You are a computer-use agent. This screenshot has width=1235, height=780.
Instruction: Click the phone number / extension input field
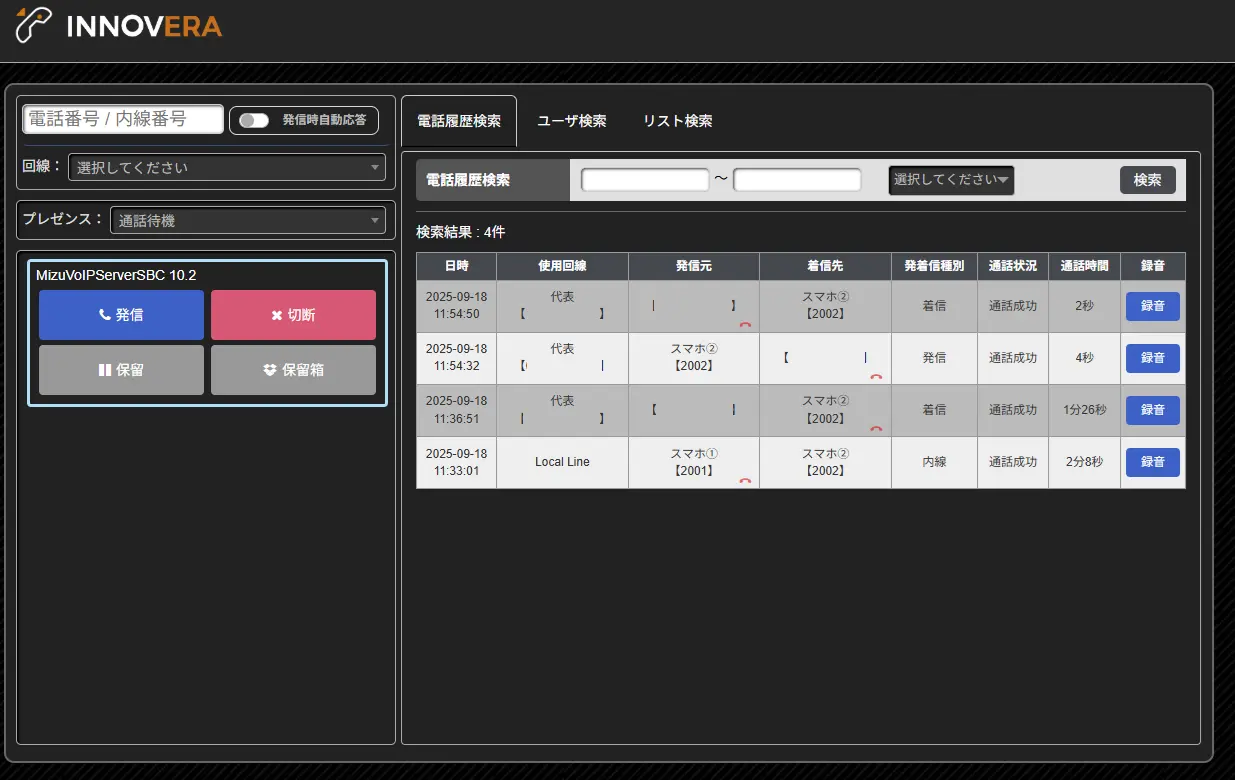[123, 119]
